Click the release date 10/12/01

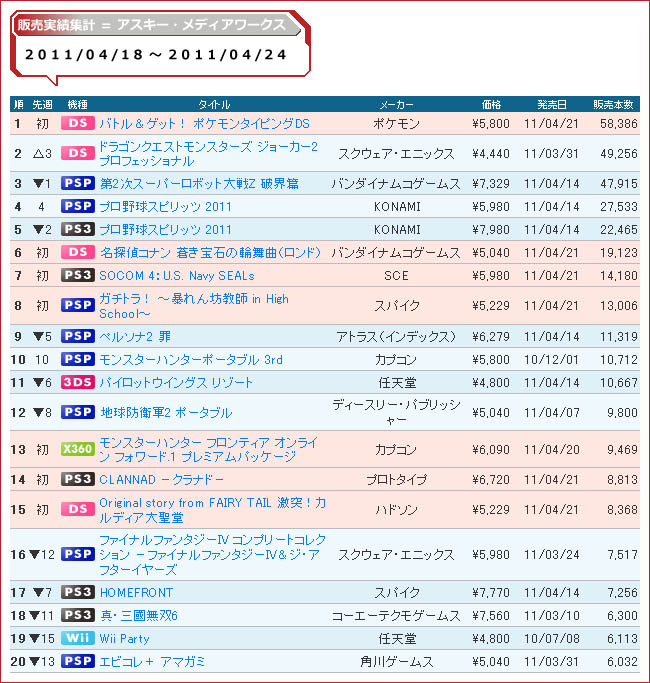[x=552, y=360]
